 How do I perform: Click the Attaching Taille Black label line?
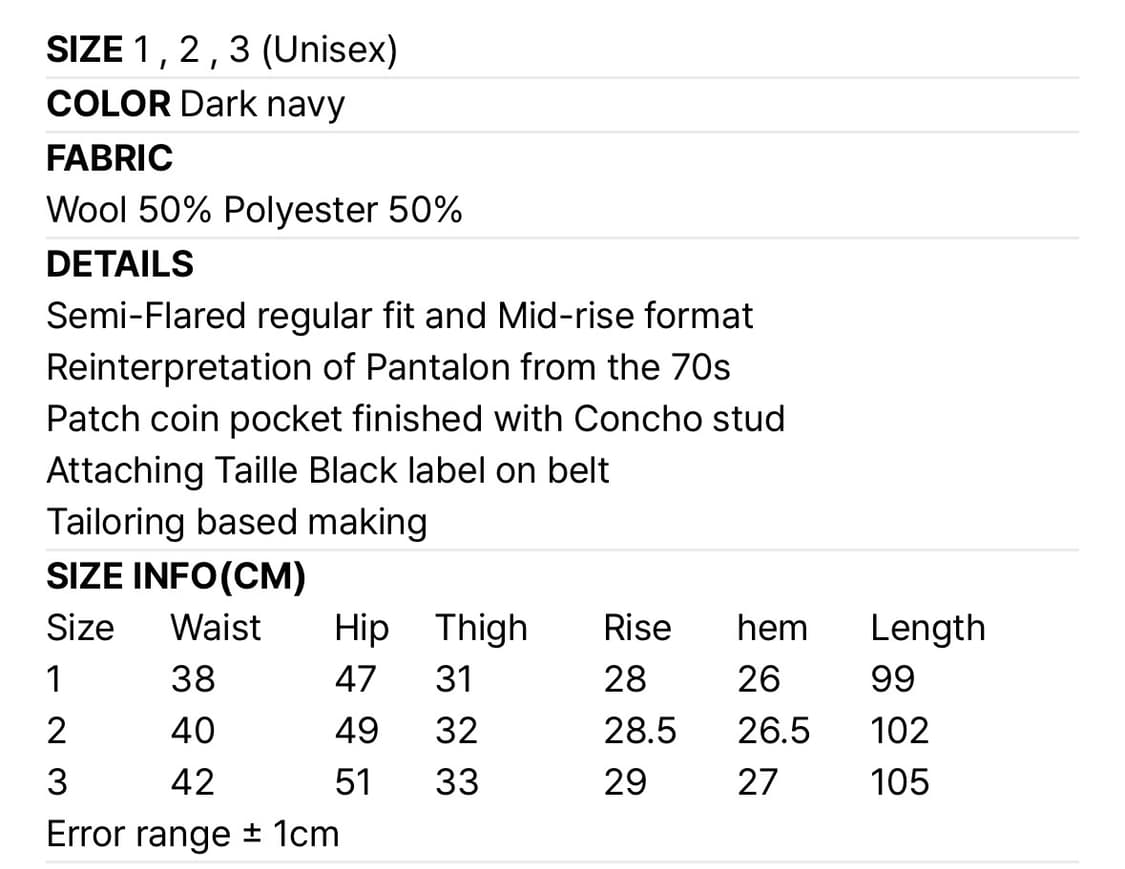click(328, 470)
